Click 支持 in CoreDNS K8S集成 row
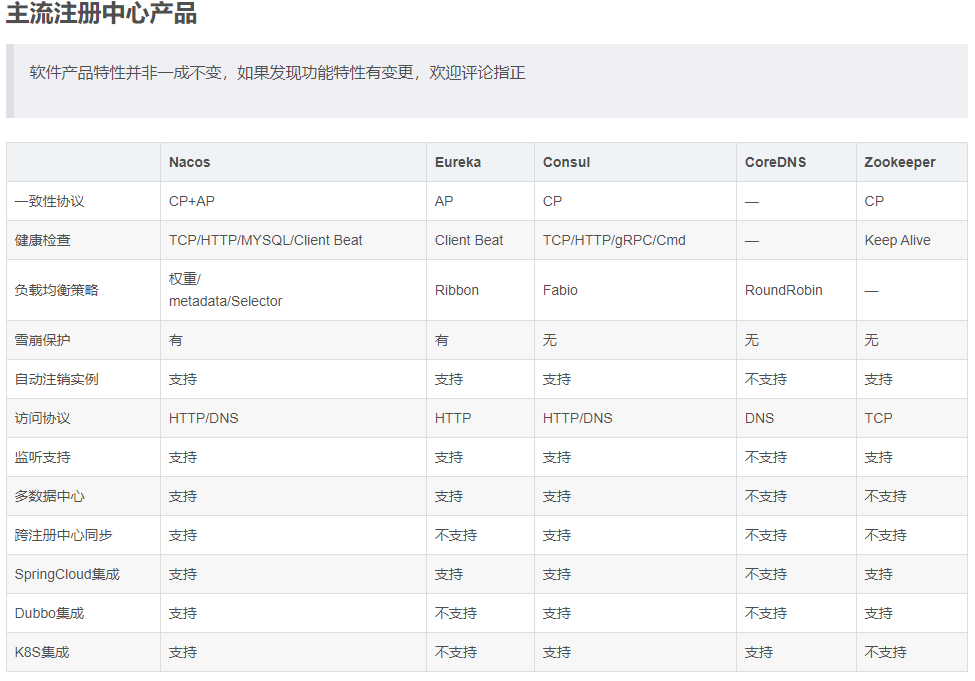The width and height of the screenshot is (975, 681). (x=759, y=652)
